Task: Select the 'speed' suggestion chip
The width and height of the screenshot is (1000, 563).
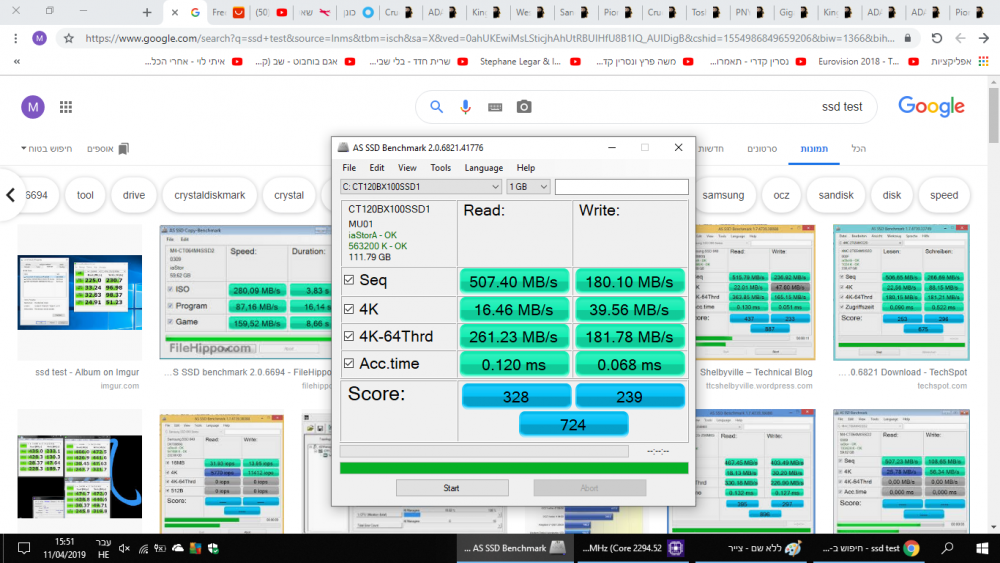Action: [x=943, y=195]
